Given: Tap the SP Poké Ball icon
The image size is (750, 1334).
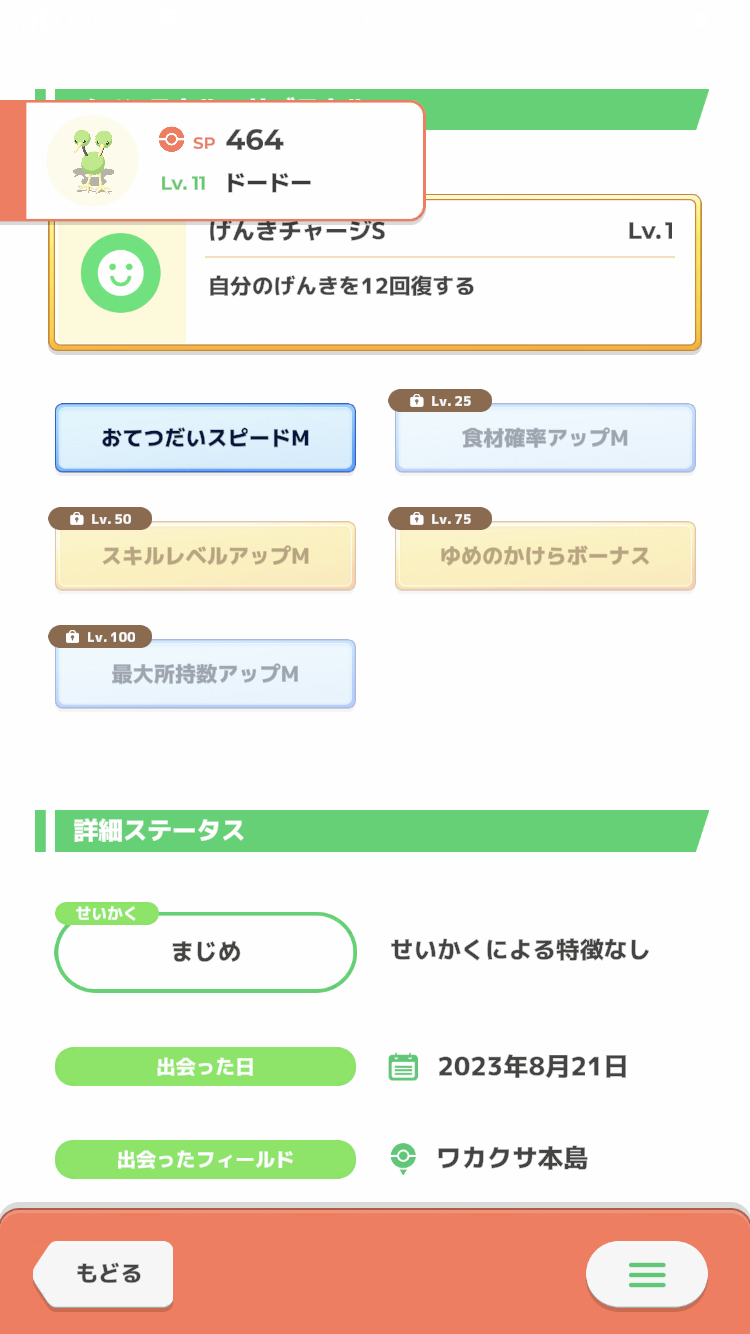Looking at the screenshot, I should point(171,141).
